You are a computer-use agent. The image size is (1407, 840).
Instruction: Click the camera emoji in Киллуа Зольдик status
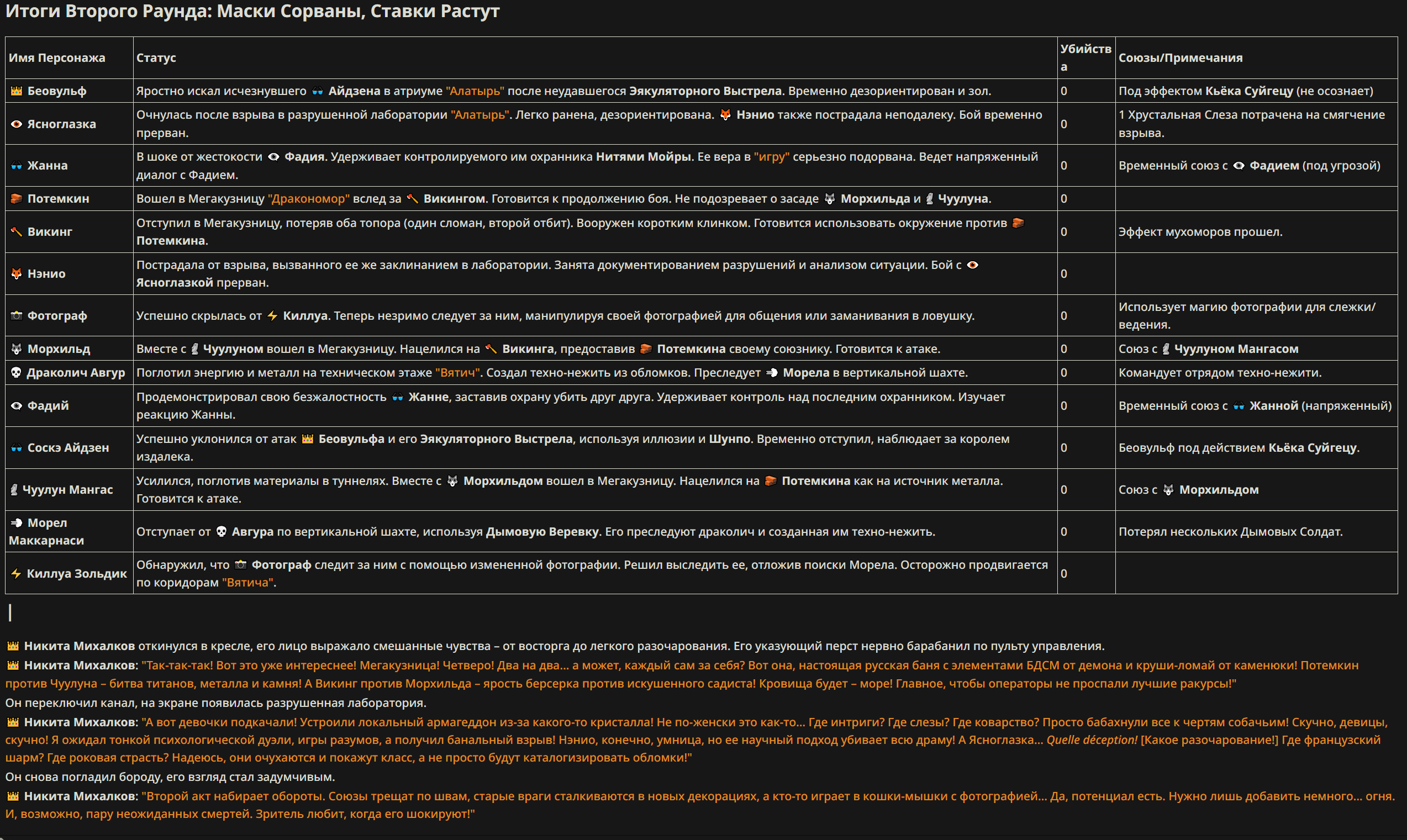(241, 565)
